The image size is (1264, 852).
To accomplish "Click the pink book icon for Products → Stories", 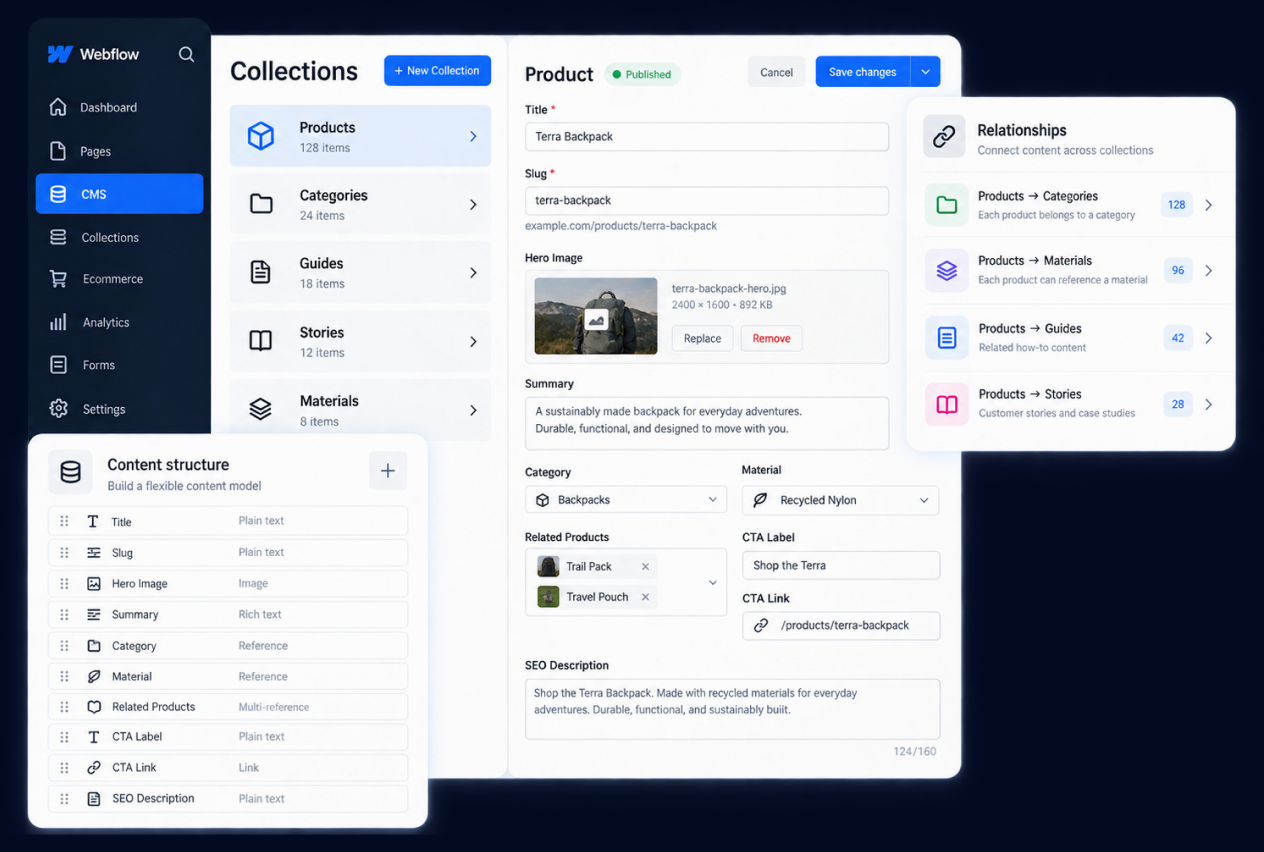I will pyautogui.click(x=946, y=404).
